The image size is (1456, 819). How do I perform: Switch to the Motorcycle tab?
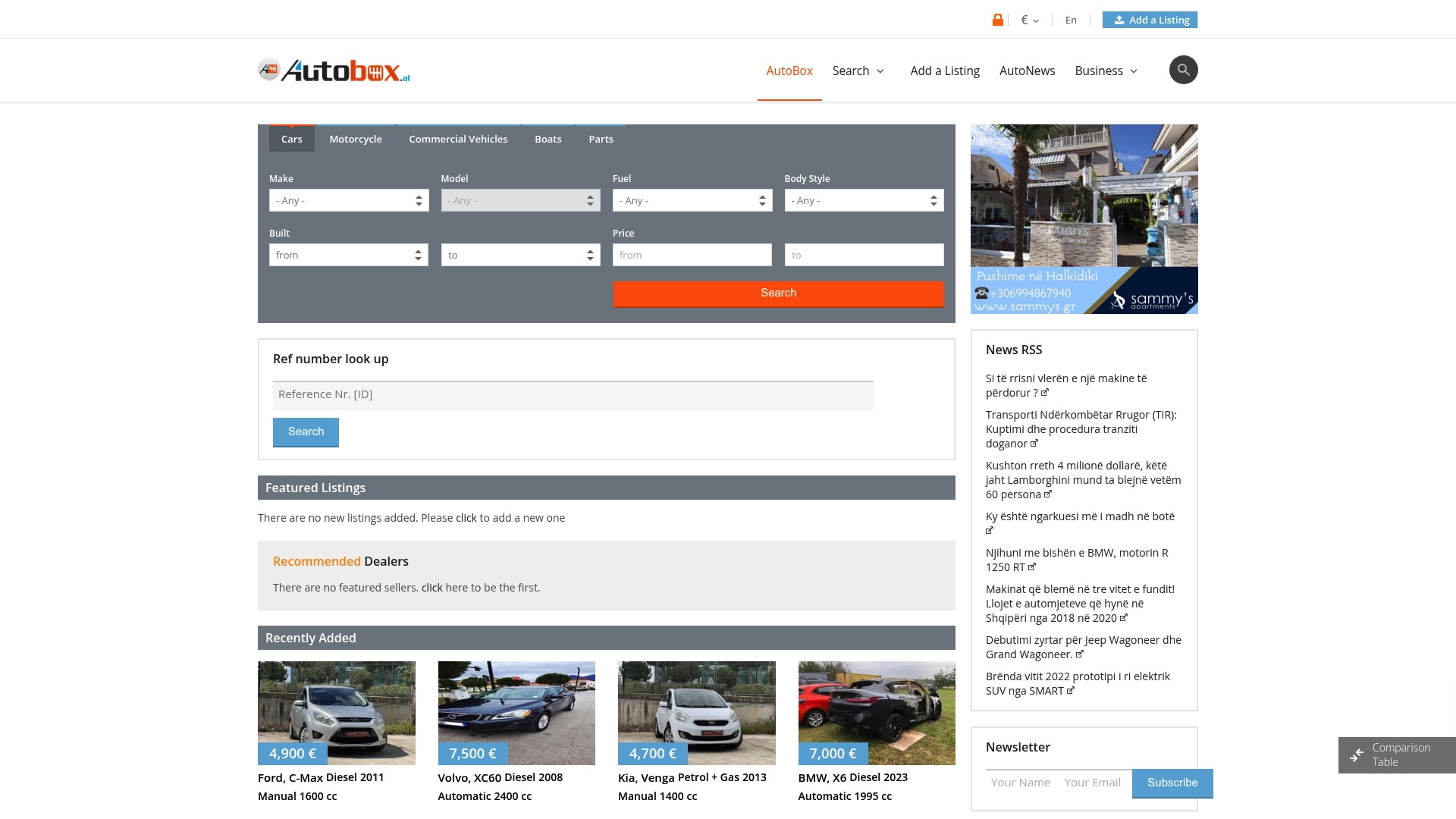[355, 139]
